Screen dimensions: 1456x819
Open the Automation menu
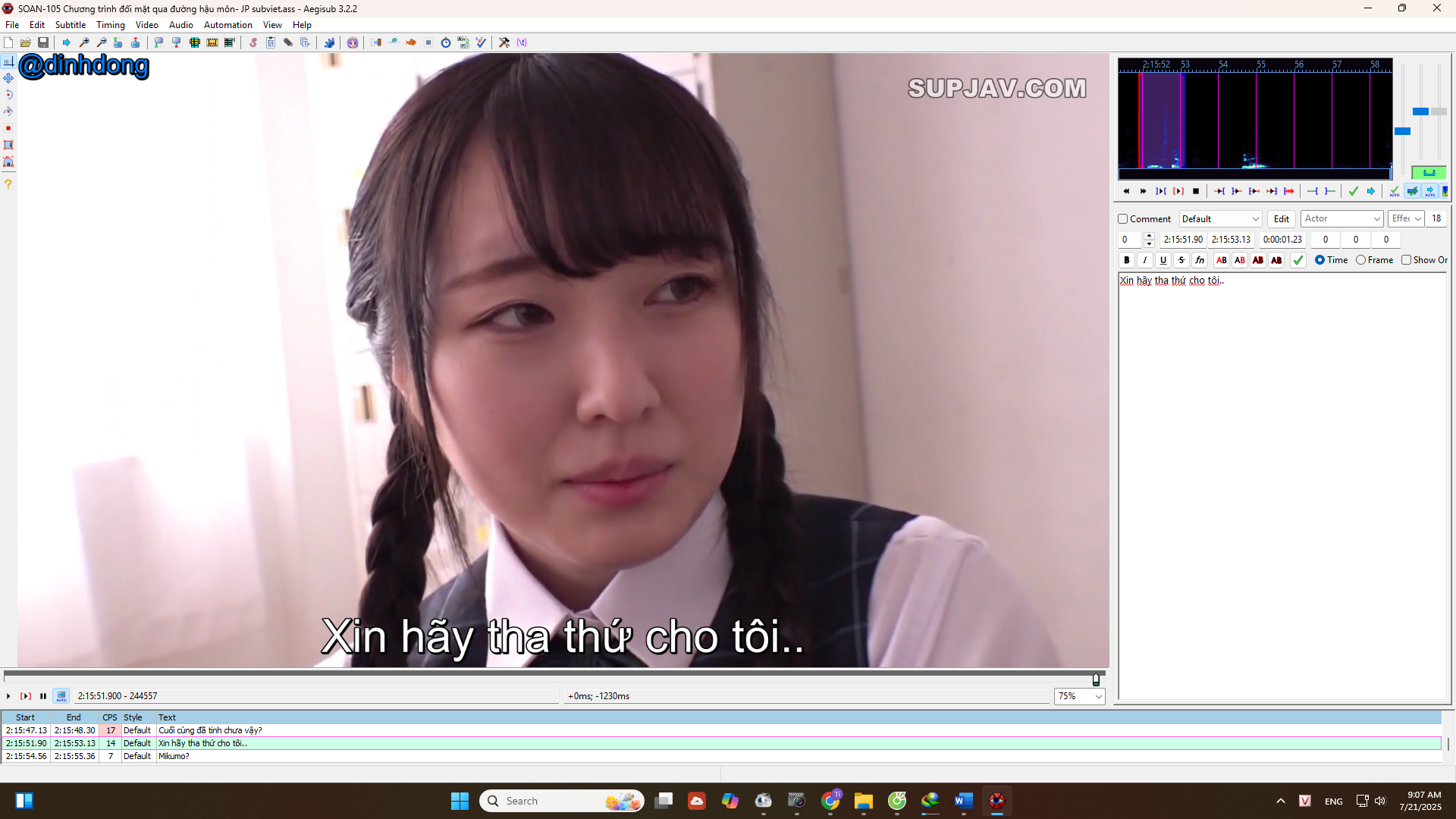click(227, 25)
